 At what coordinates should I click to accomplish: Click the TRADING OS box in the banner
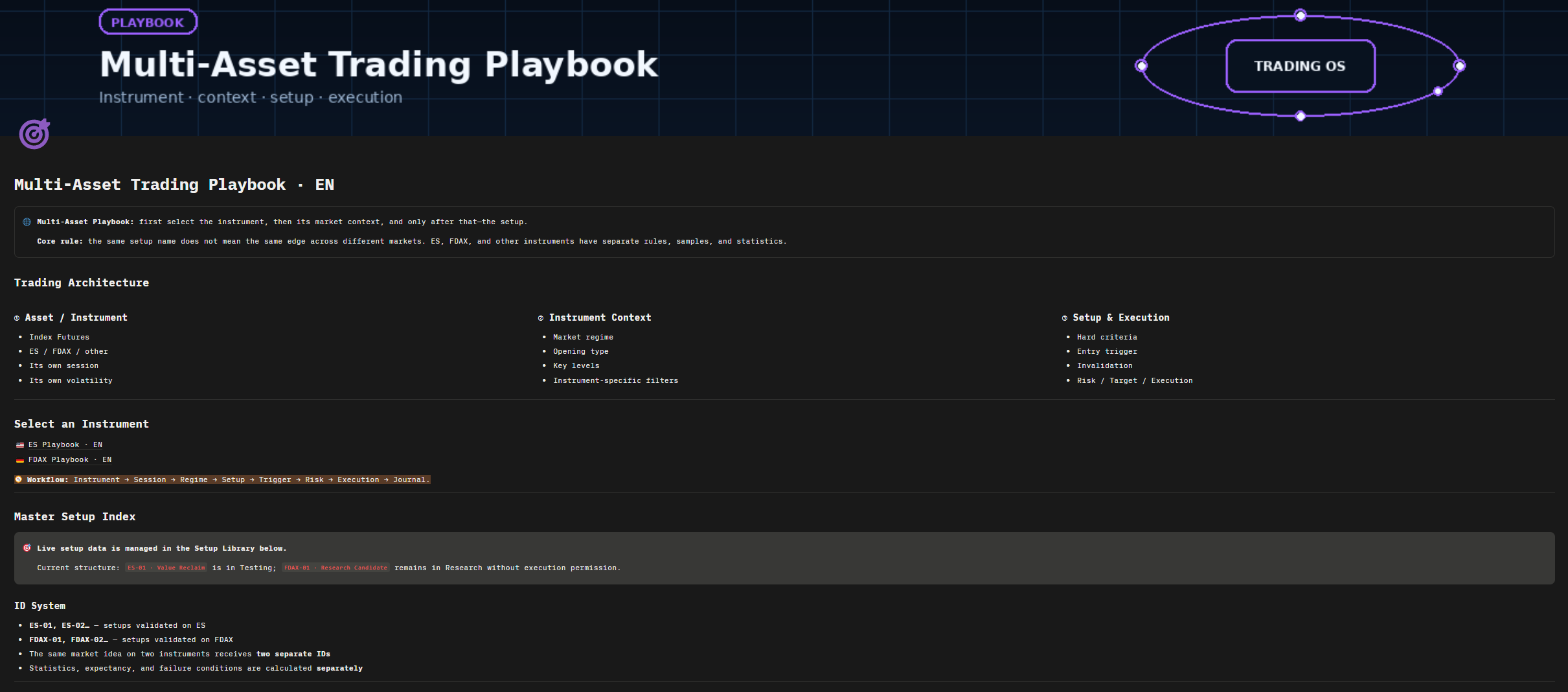(x=1300, y=66)
